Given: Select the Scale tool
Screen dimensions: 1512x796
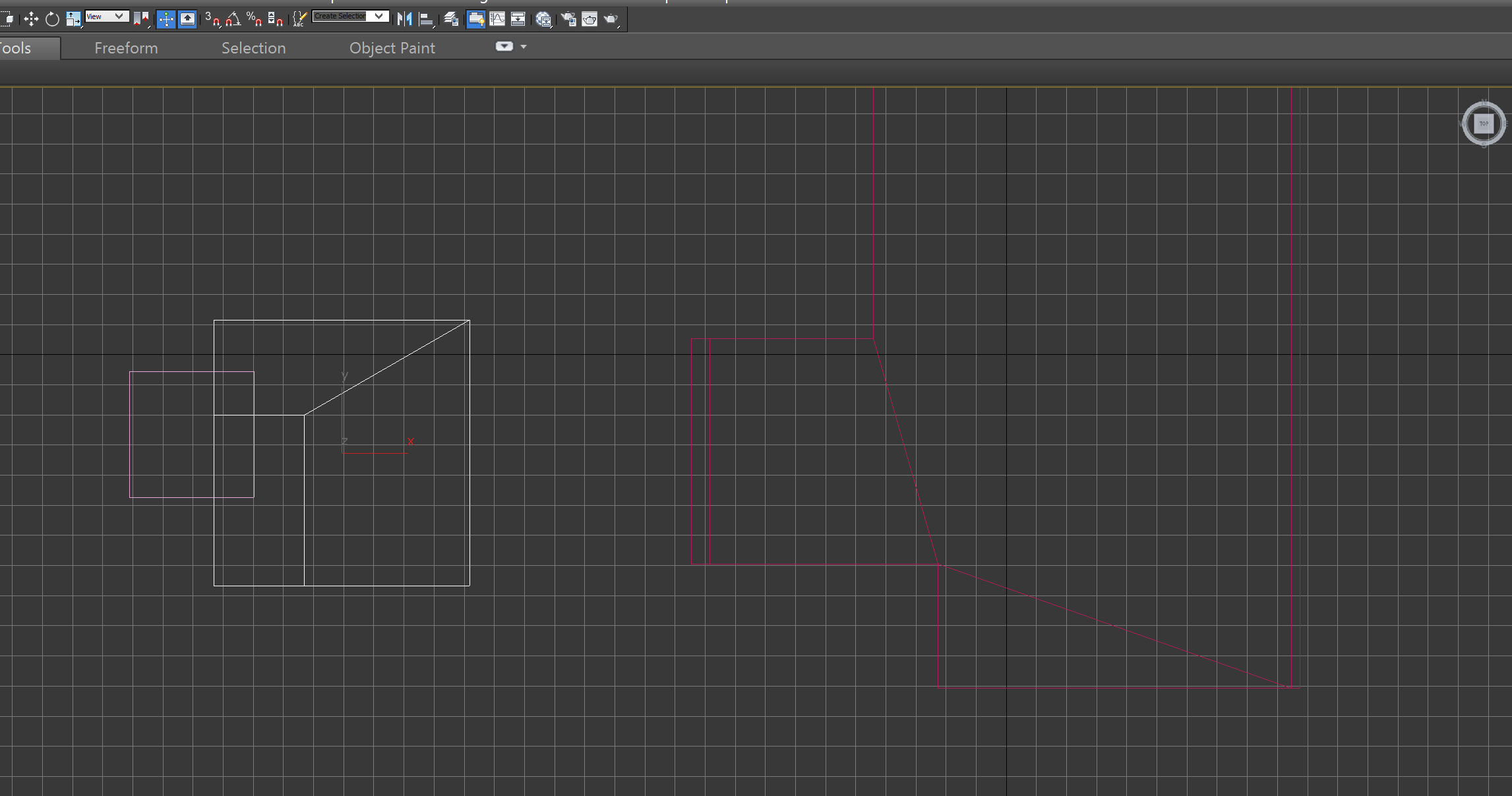Looking at the screenshot, I should click(x=73, y=19).
